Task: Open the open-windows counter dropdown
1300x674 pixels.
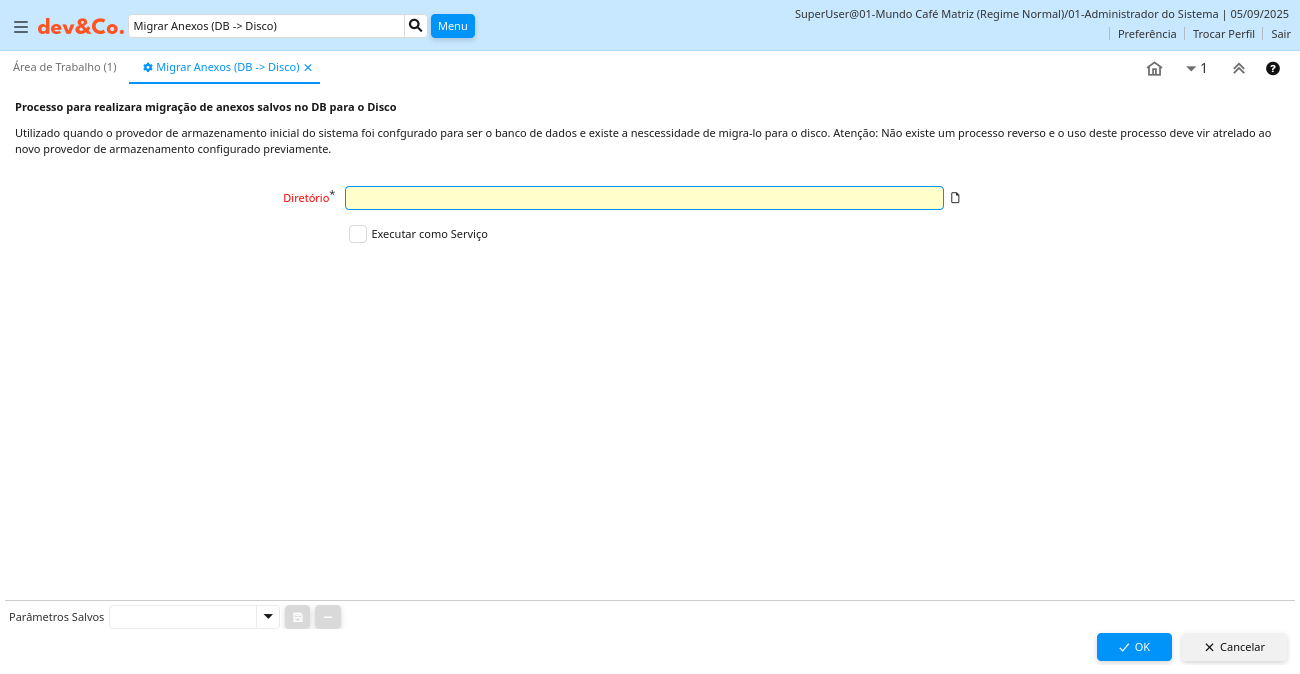Action: click(1196, 69)
